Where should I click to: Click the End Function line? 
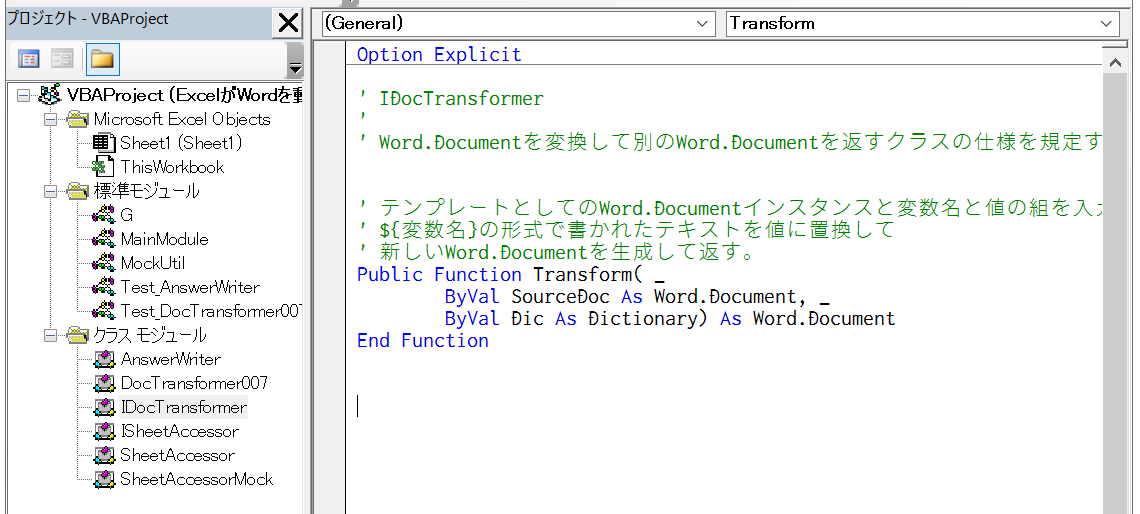point(422,340)
